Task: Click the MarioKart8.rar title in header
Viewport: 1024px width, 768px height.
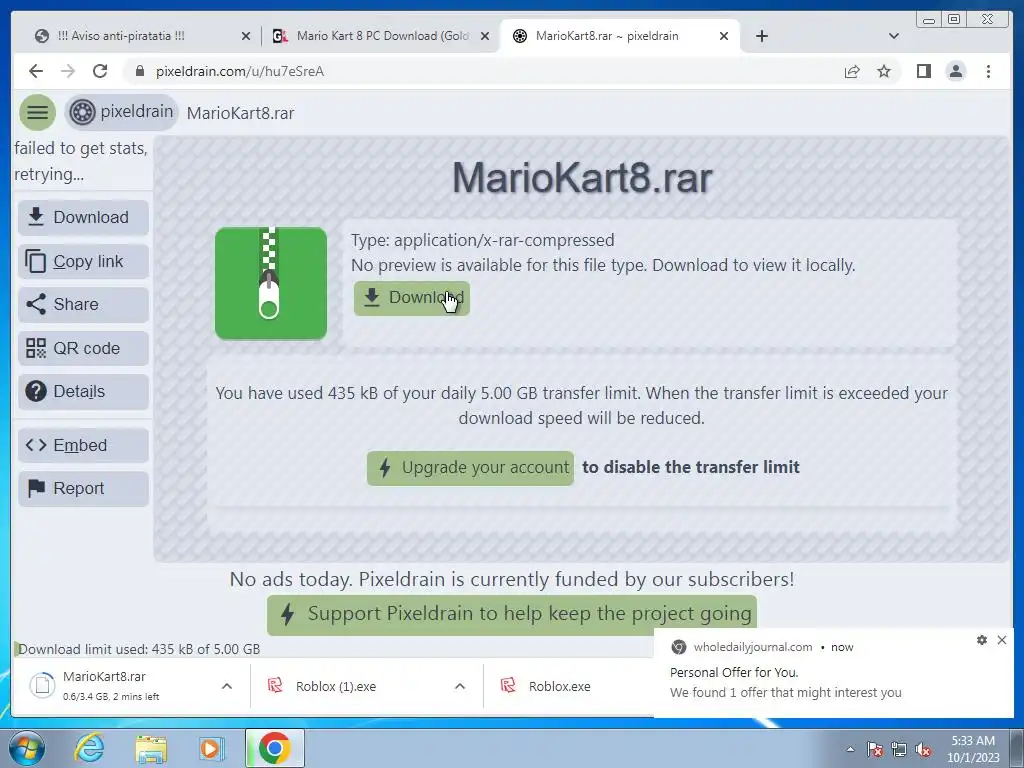Action: (240, 113)
